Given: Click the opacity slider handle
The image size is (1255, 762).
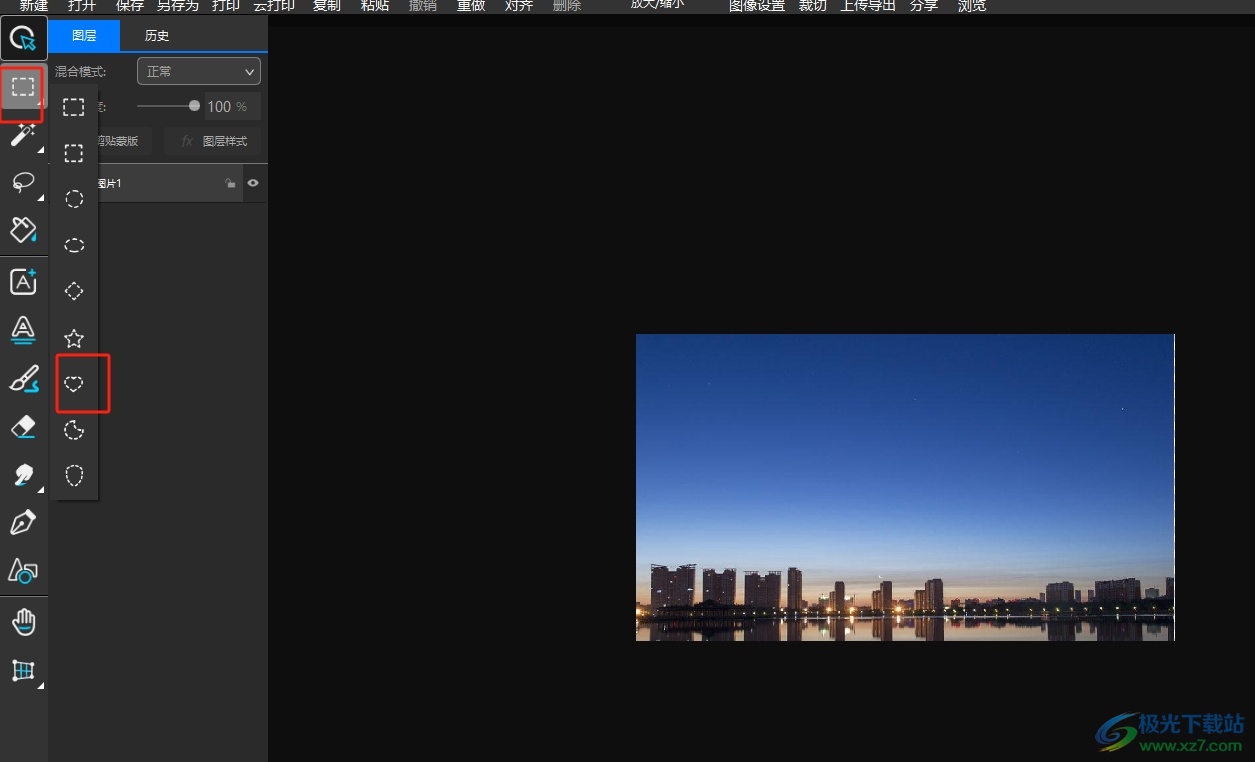Looking at the screenshot, I should (x=194, y=105).
